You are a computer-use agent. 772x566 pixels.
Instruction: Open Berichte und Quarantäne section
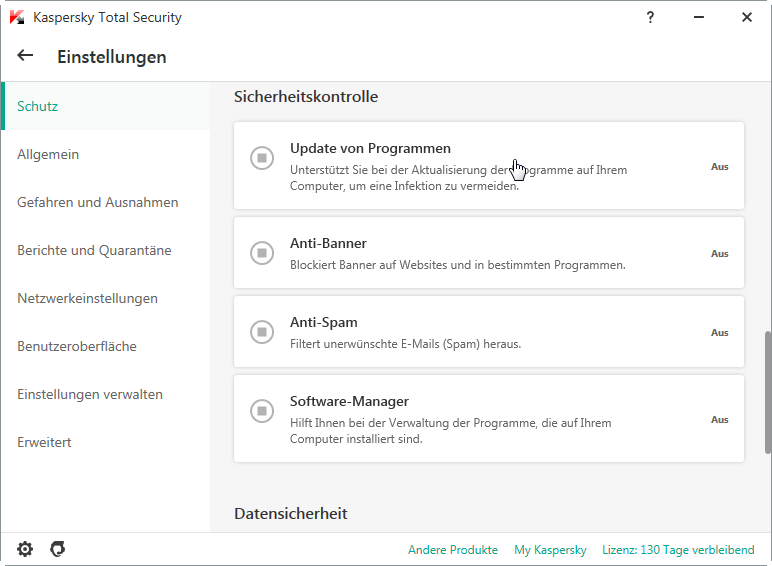tap(94, 250)
